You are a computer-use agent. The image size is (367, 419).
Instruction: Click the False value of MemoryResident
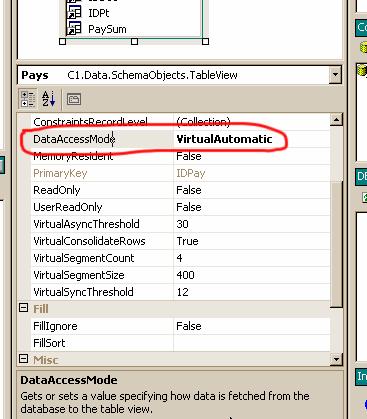click(189, 156)
